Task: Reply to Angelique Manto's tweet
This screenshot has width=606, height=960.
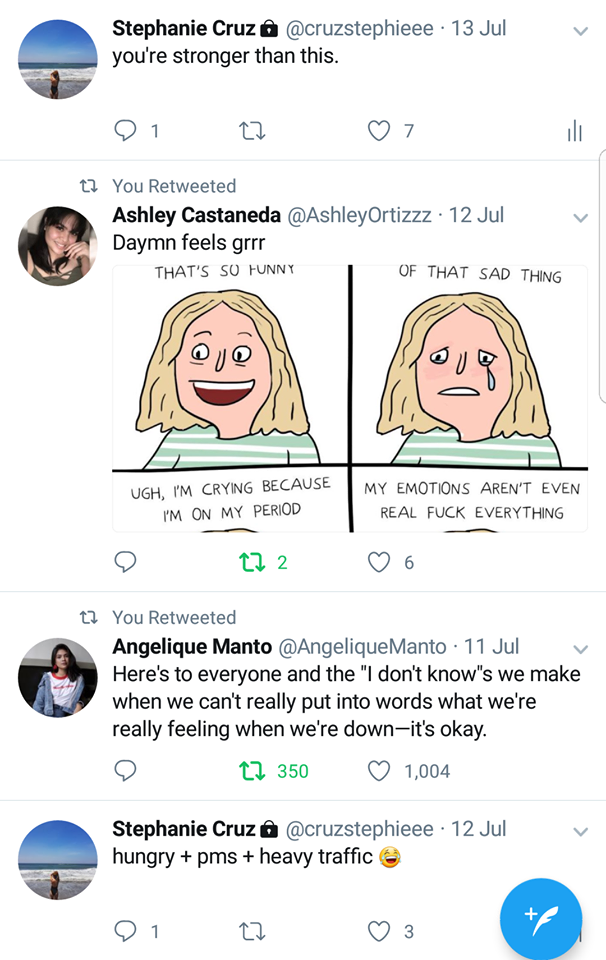Action: click(x=125, y=771)
